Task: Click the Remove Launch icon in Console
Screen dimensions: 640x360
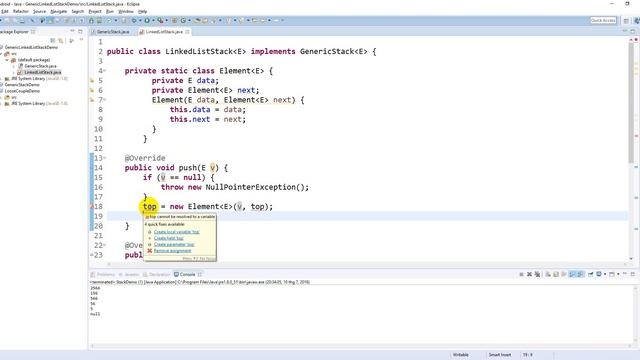Action: [x=529, y=274]
